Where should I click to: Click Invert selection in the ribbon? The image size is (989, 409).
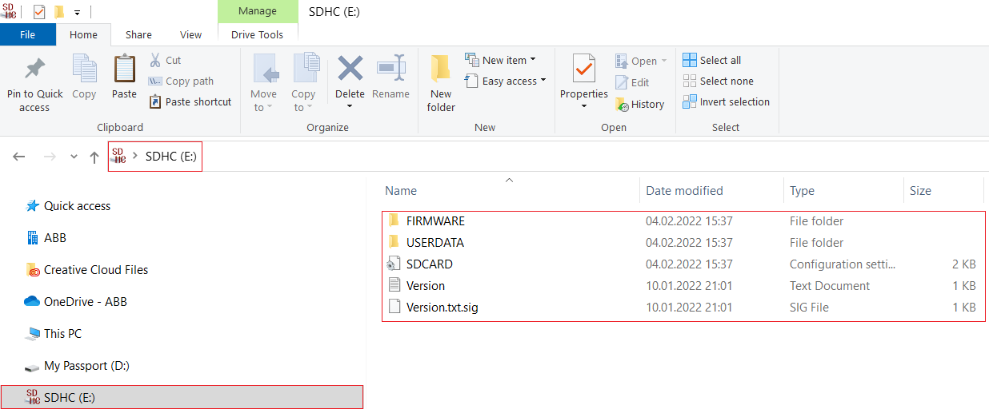click(726, 102)
